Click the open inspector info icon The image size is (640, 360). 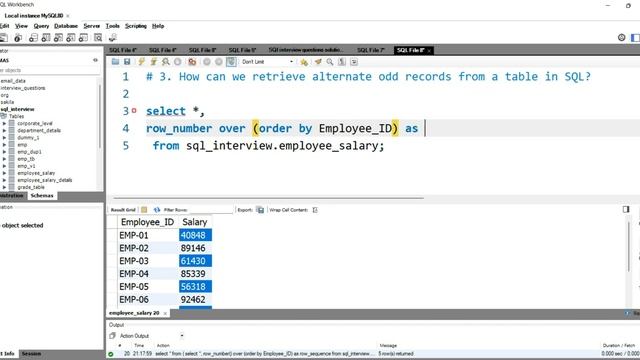(18, 38)
